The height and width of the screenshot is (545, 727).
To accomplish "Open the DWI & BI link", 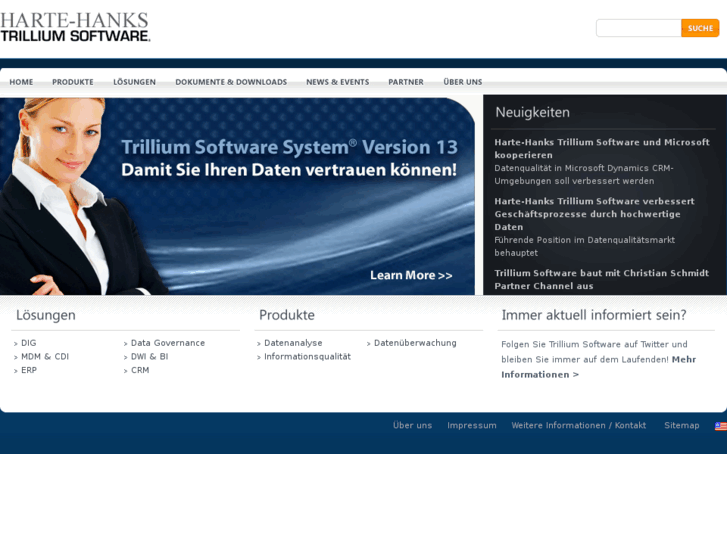I will (149, 356).
